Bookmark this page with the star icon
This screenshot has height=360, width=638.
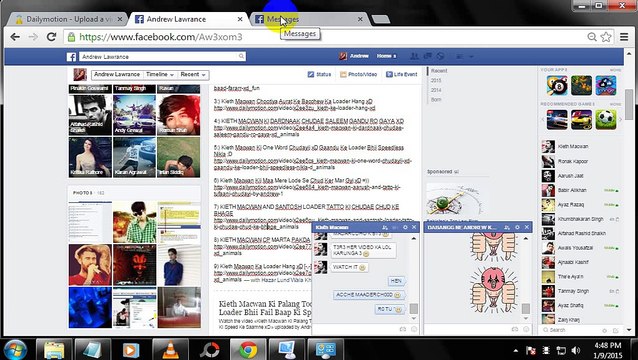pos(606,37)
